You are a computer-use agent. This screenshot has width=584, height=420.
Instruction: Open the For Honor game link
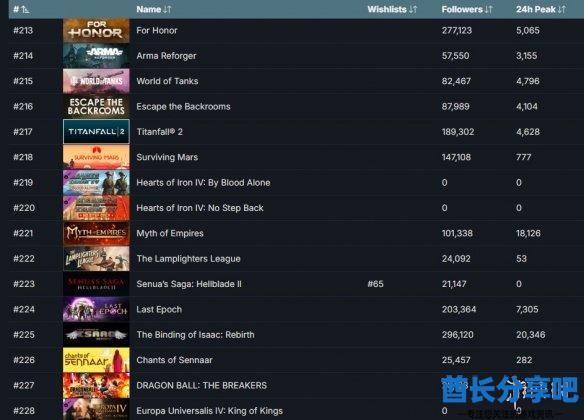coord(157,31)
